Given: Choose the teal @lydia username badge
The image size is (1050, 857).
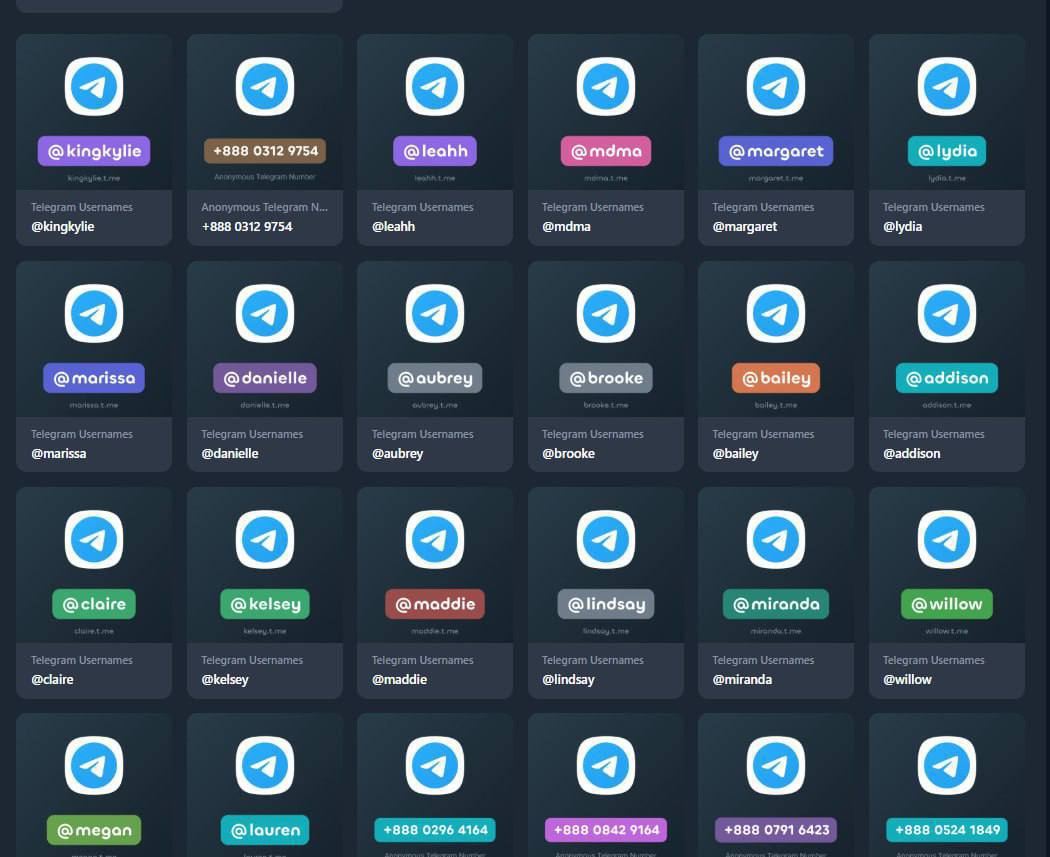Looking at the screenshot, I should coord(946,151).
